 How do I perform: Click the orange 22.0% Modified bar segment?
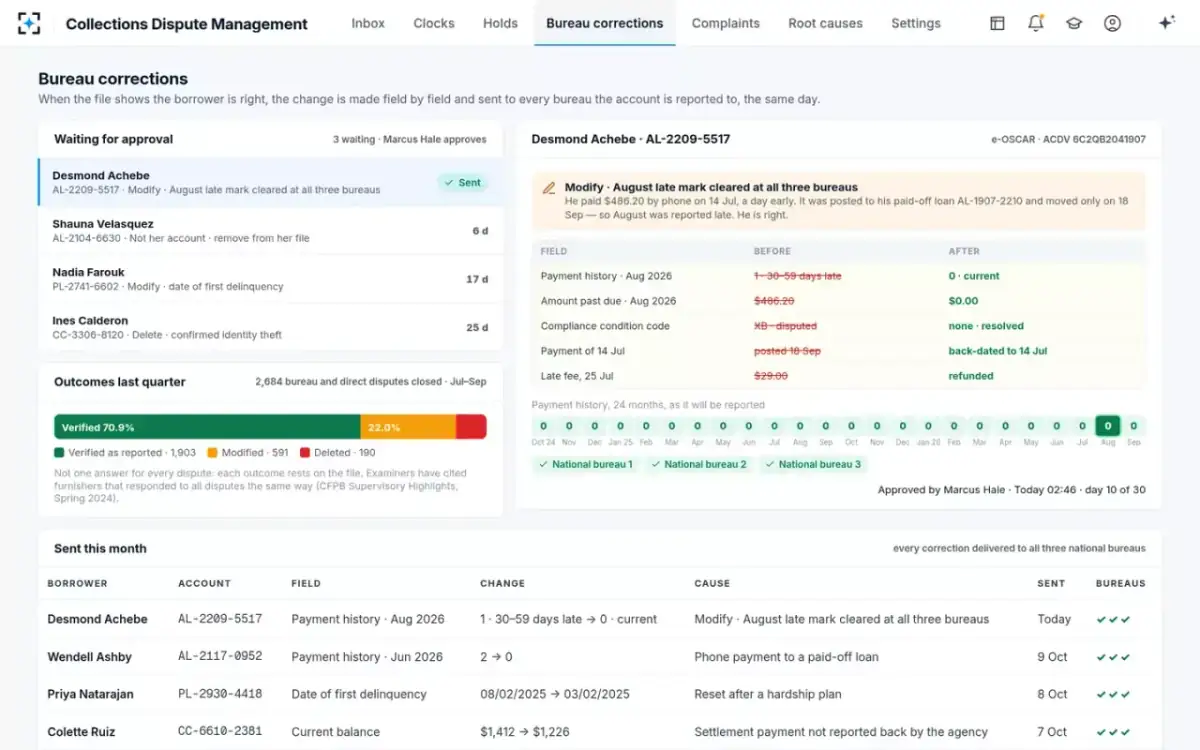coord(408,427)
